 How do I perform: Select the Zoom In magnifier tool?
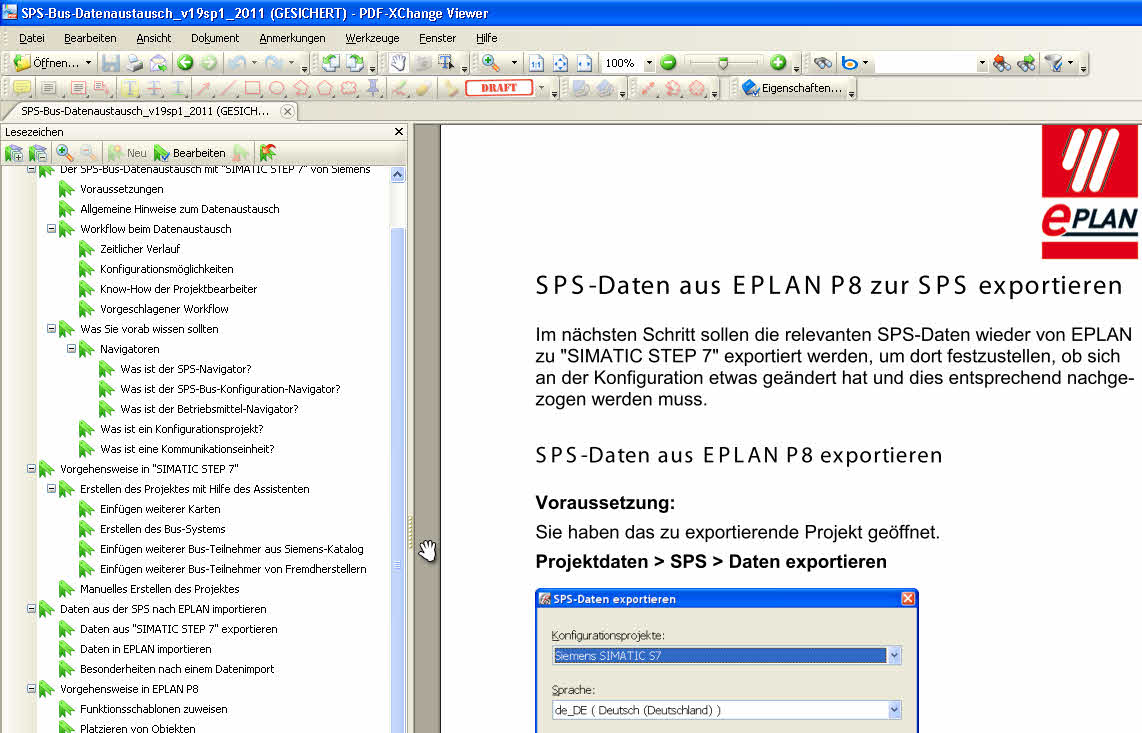tap(491, 63)
